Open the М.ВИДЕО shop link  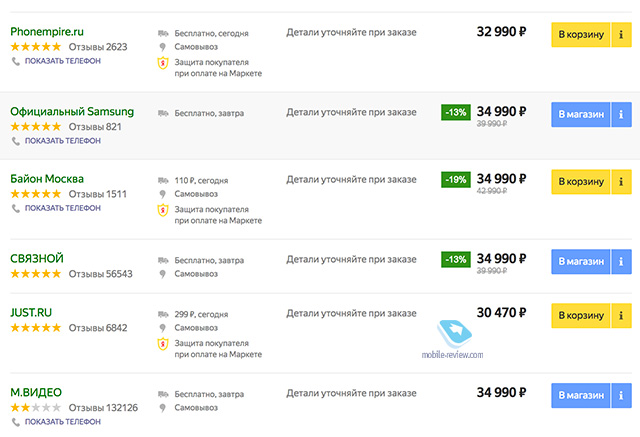tap(39, 392)
